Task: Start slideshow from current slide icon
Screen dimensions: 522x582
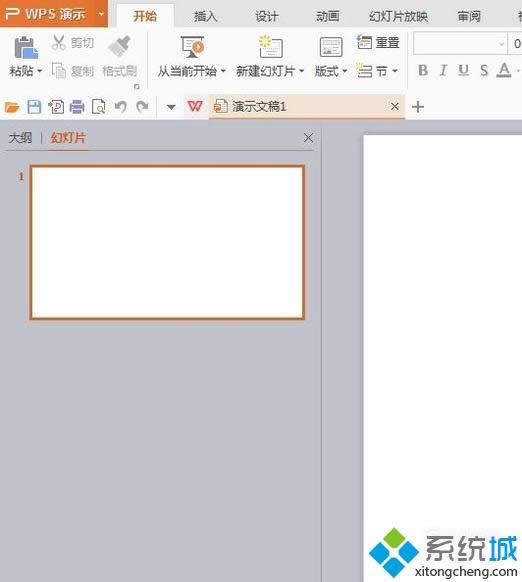Action: [192, 47]
